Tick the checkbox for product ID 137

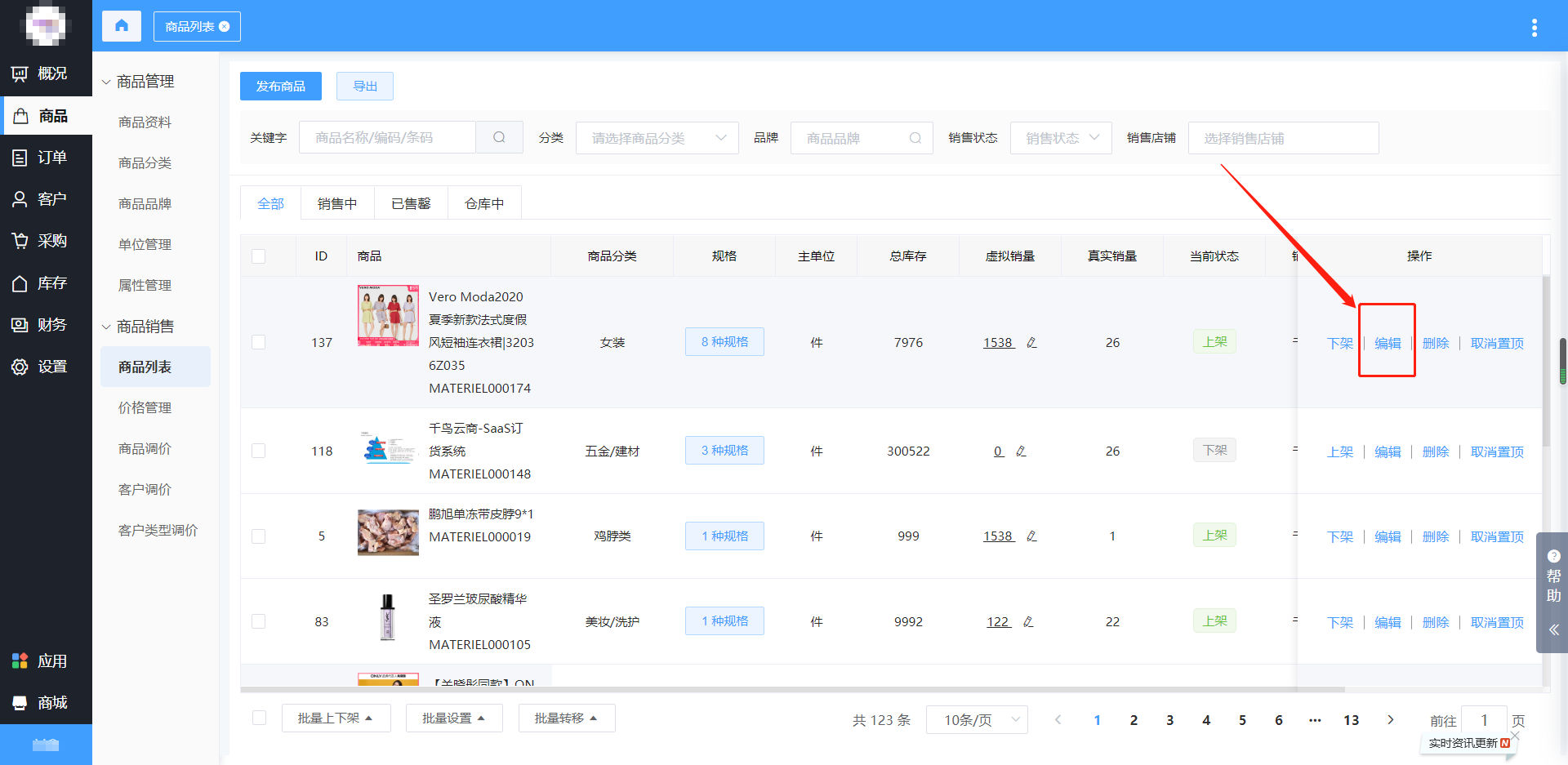[x=259, y=342]
